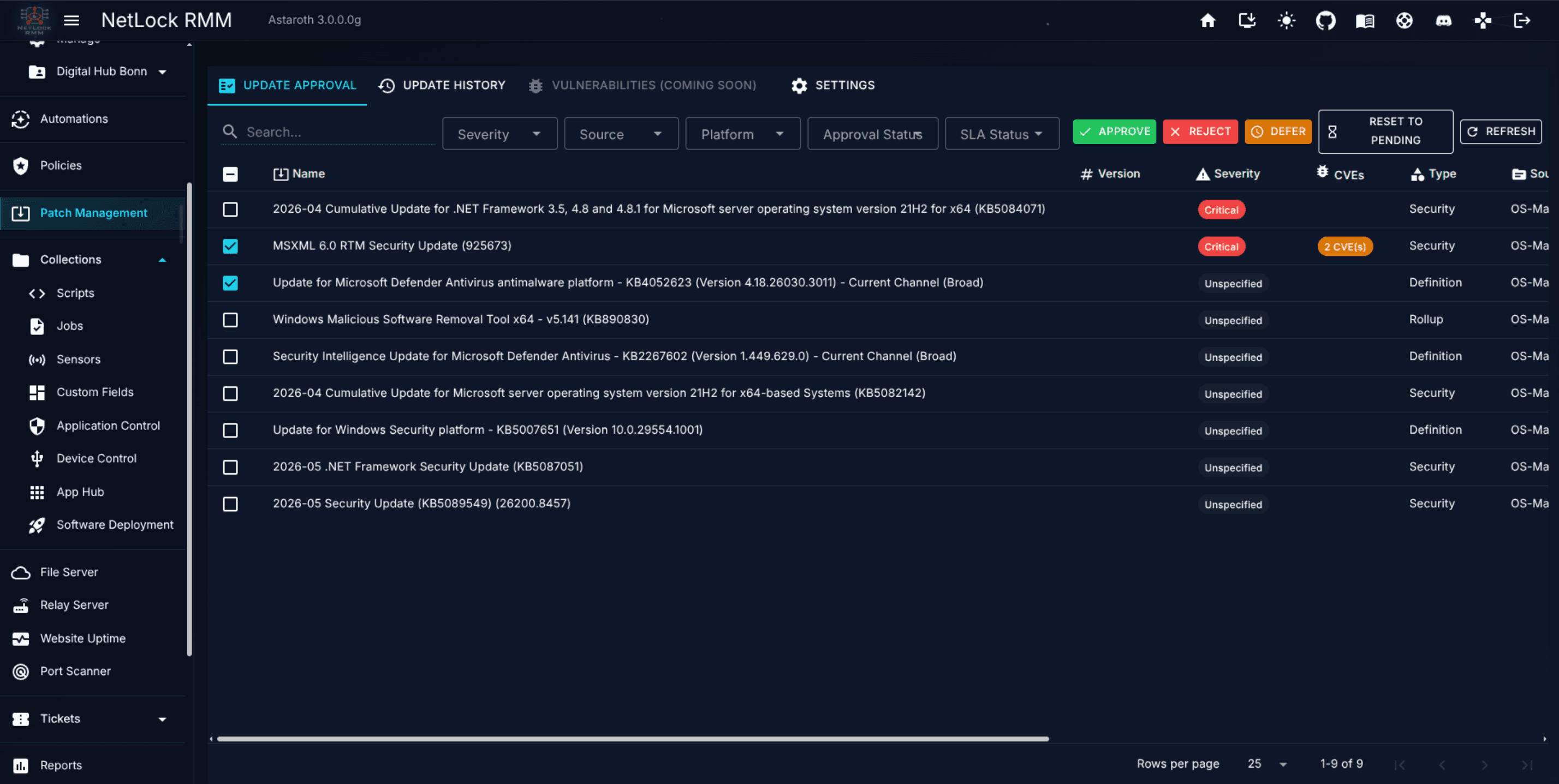Switch to the Update History tab

pos(442,85)
